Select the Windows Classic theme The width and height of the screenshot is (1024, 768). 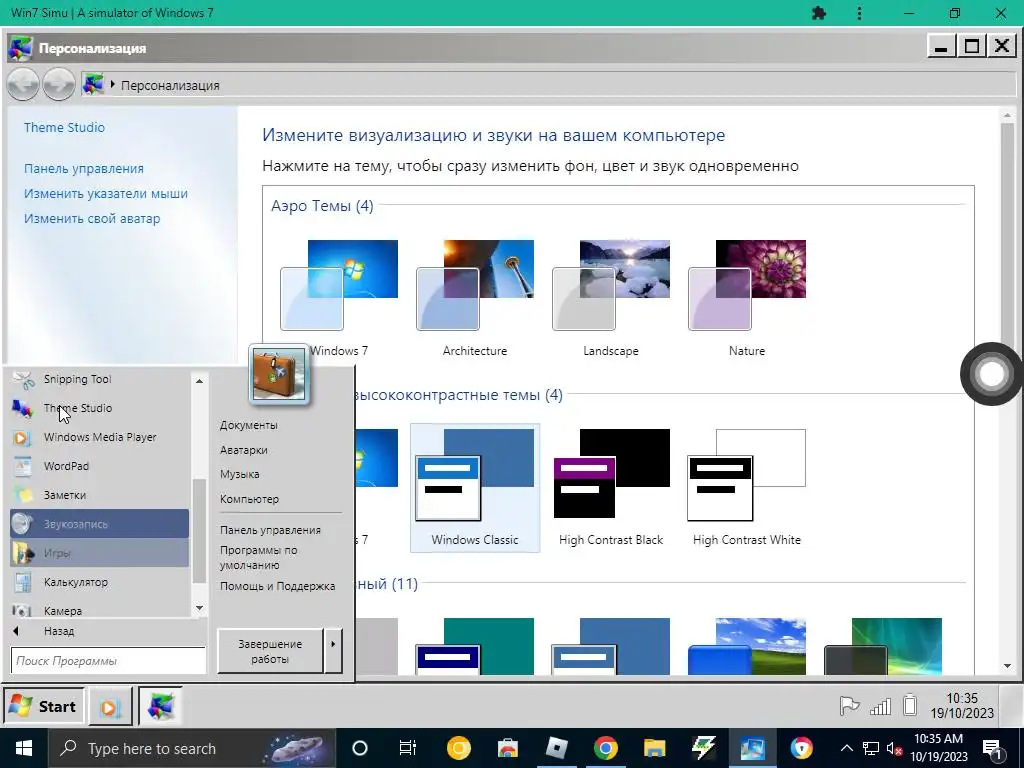pyautogui.click(x=475, y=488)
